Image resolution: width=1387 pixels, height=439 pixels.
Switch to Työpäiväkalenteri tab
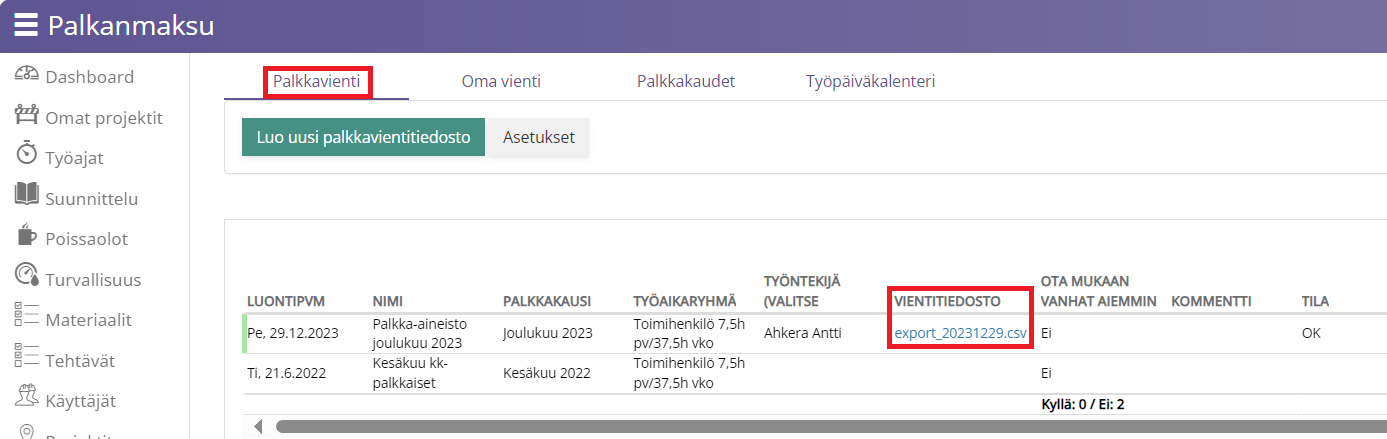[871, 81]
